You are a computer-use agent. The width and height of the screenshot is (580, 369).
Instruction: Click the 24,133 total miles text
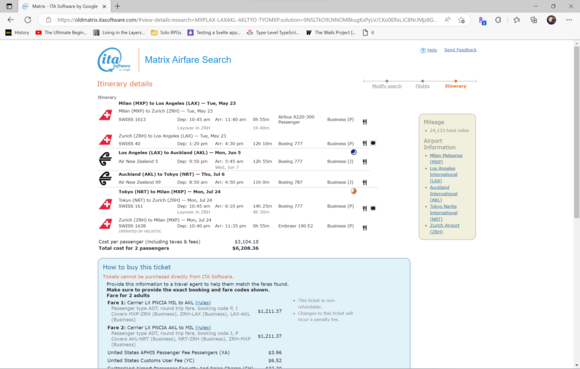coord(449,131)
